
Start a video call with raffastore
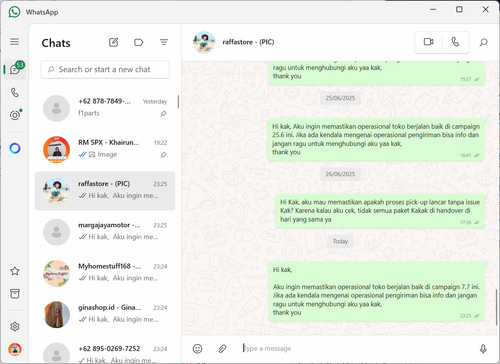[x=429, y=42]
